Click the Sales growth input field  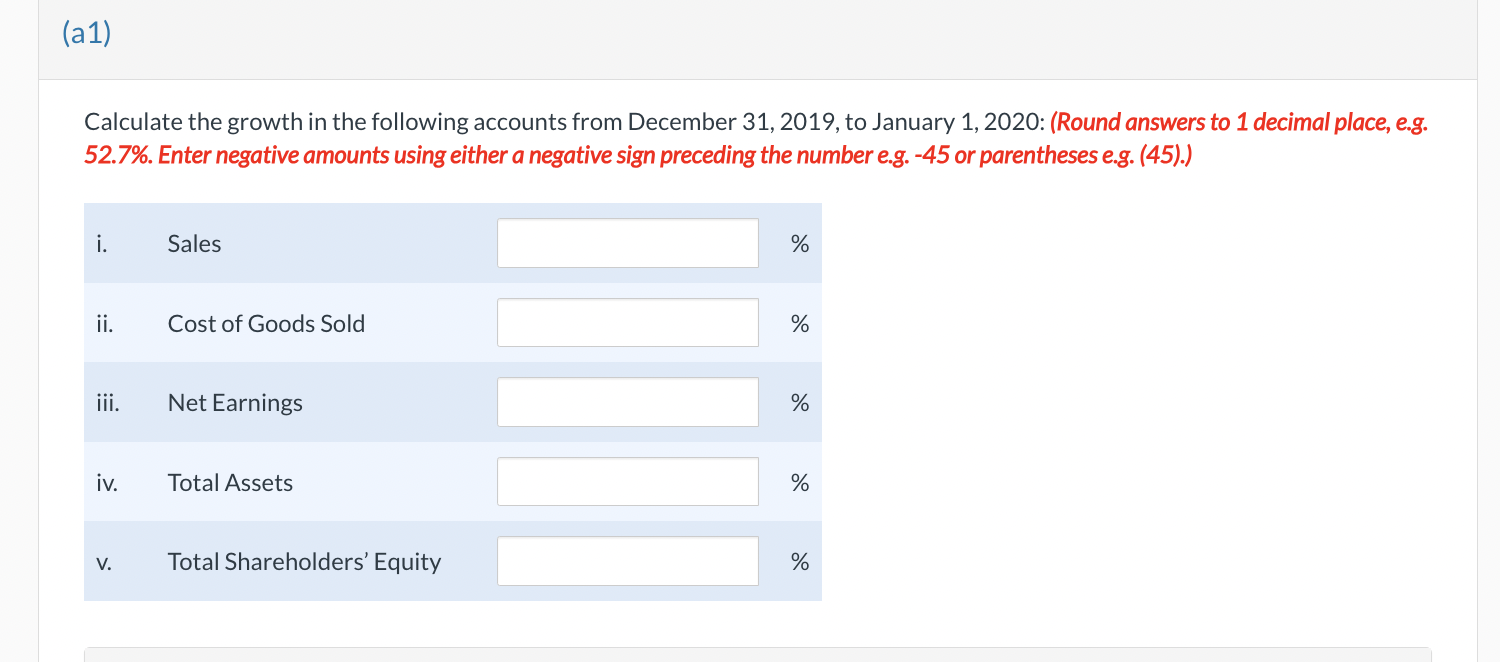point(627,243)
